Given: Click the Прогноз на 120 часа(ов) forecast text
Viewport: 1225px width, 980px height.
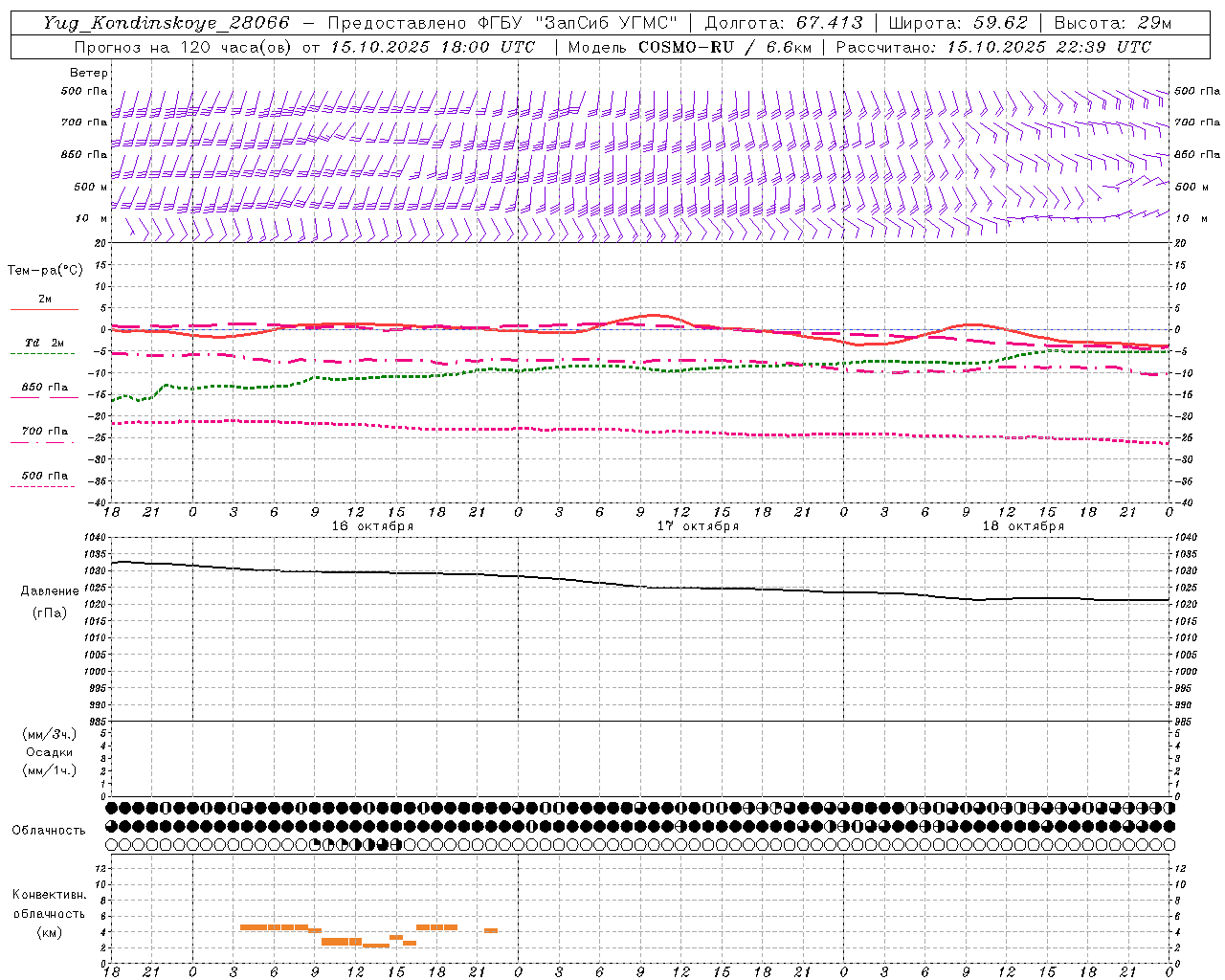Looking at the screenshot, I should [x=184, y=47].
